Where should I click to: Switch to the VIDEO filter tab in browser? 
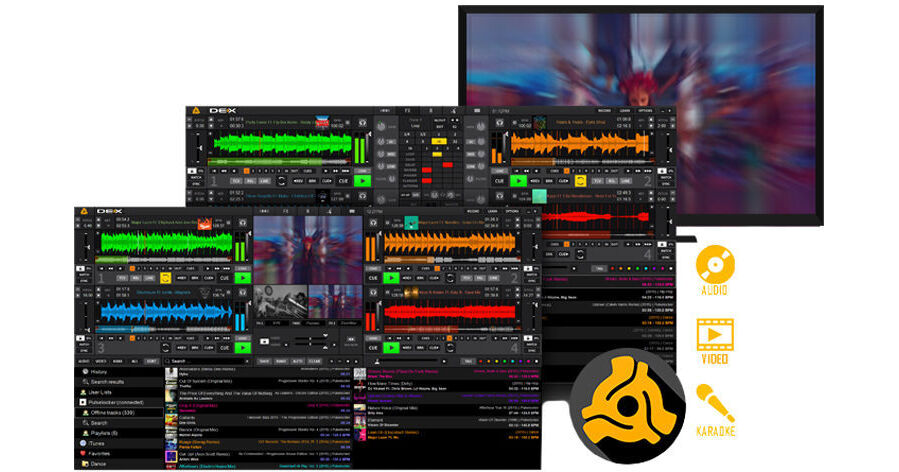[101, 360]
